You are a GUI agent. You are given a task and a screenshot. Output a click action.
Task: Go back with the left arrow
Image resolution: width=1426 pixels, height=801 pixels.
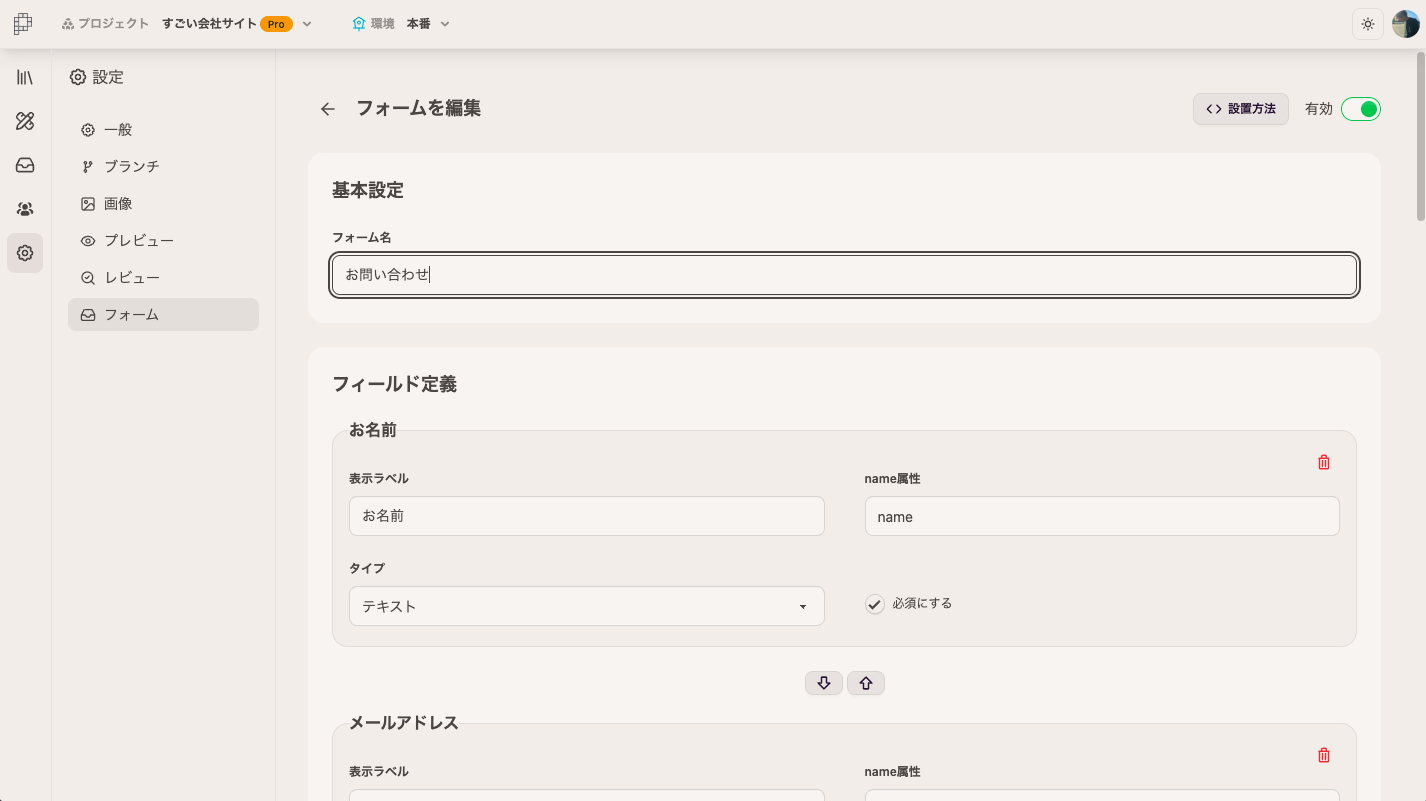[328, 109]
